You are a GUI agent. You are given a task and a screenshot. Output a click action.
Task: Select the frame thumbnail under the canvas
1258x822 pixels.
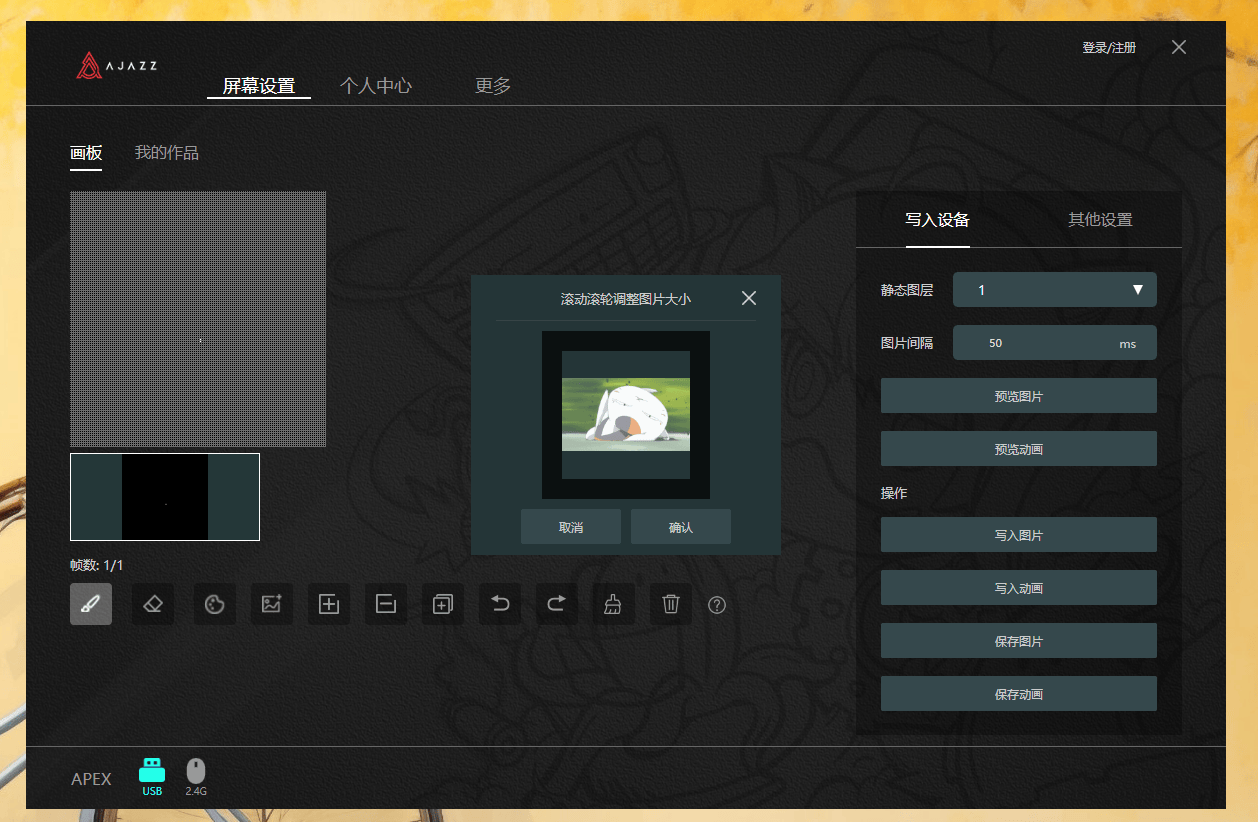click(x=165, y=497)
